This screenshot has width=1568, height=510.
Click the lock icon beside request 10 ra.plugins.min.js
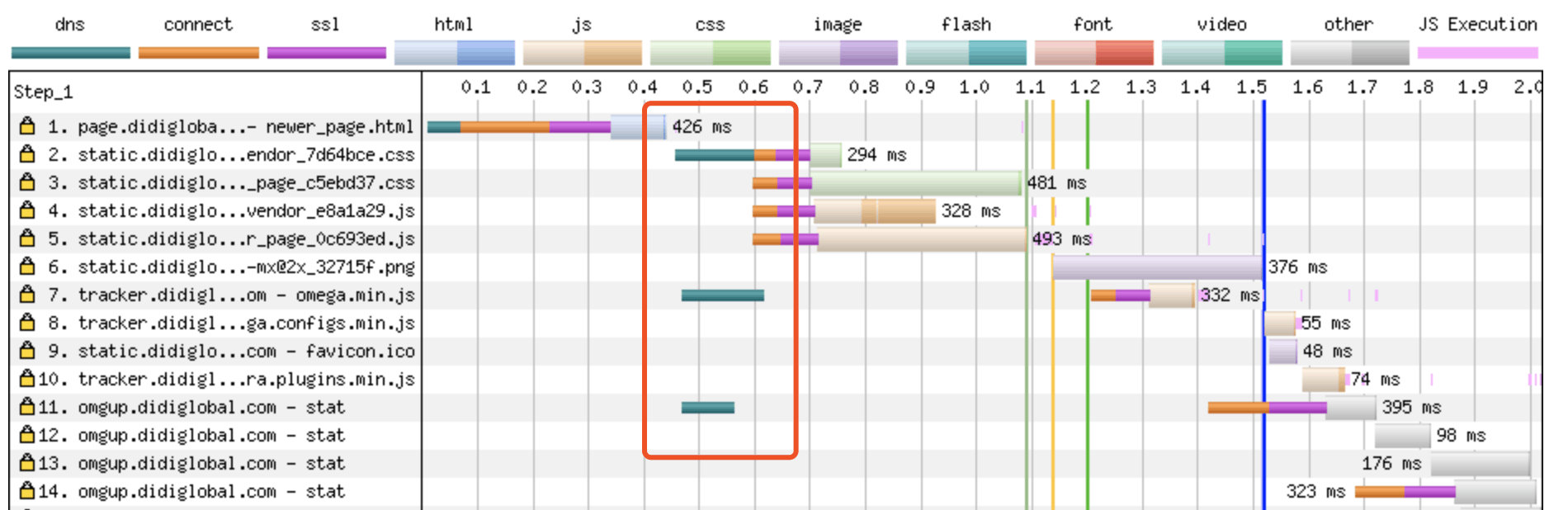[27, 379]
